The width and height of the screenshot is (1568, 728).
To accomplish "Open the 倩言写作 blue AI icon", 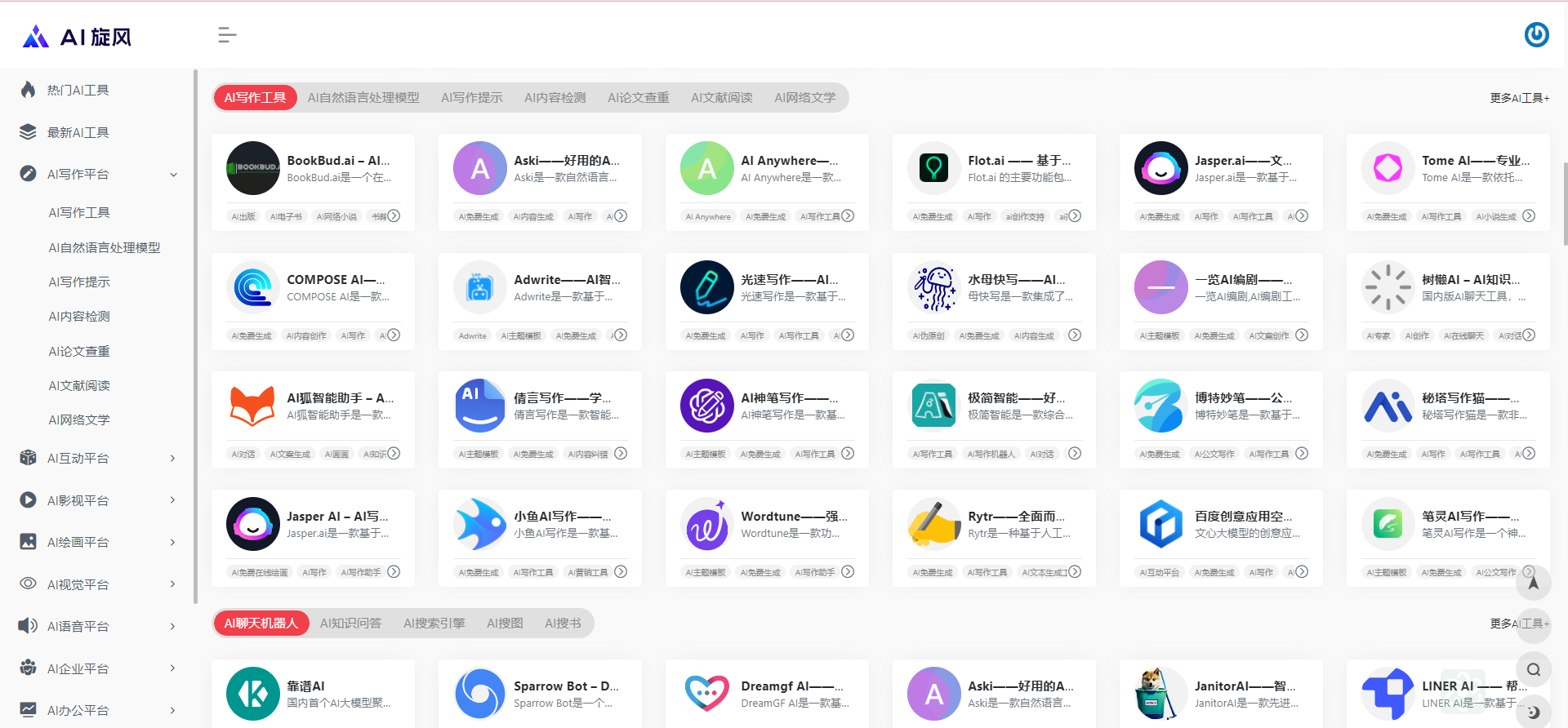I will pyautogui.click(x=480, y=406).
